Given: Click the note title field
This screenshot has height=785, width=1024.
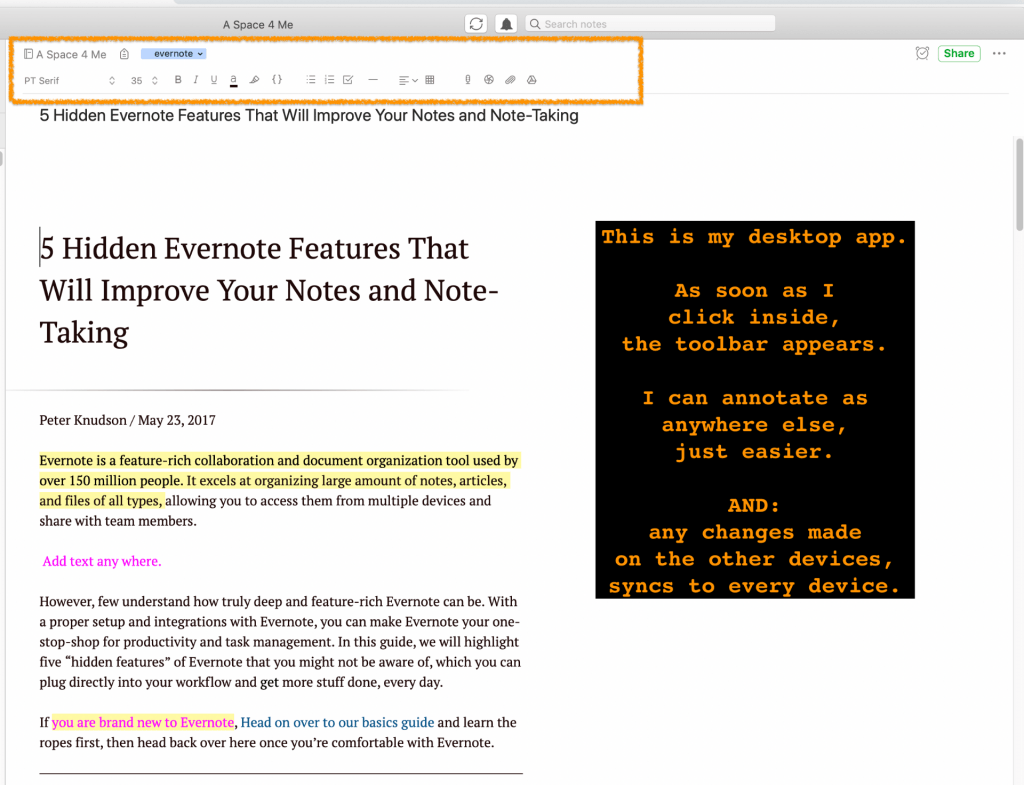Looking at the screenshot, I should pyautogui.click(x=309, y=116).
